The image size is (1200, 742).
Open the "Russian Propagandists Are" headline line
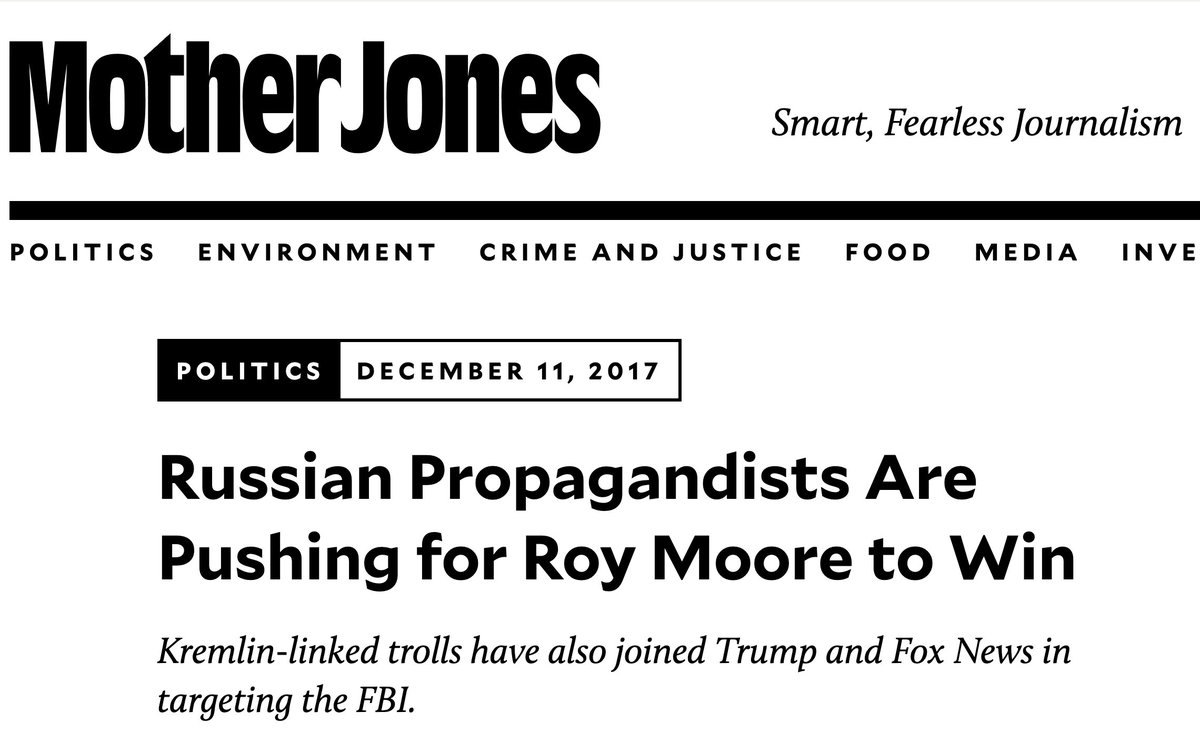[x=567, y=482]
